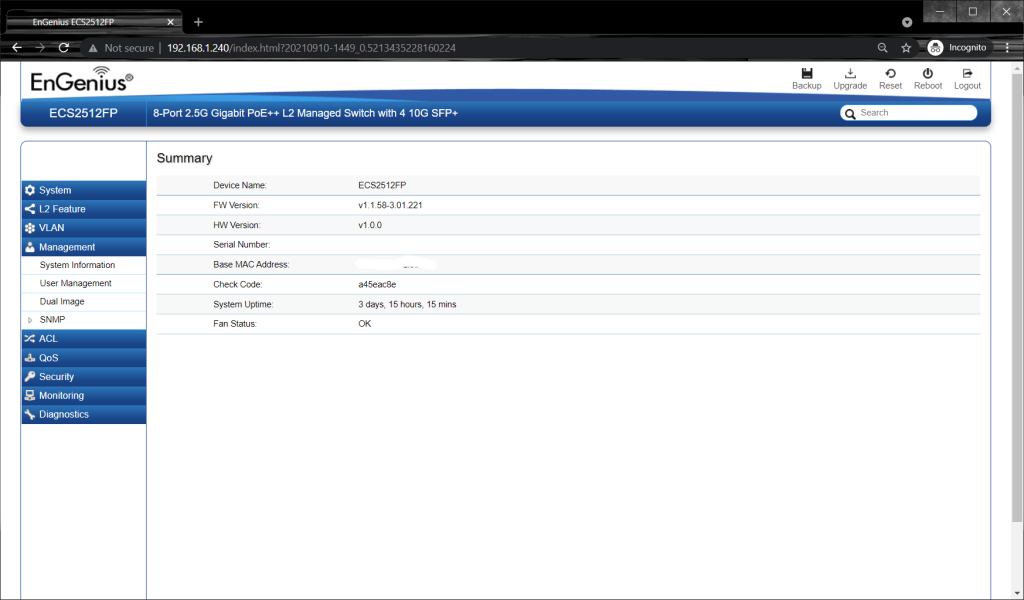Viewport: 1024px width, 600px height.
Task: Bookmark page with the star icon
Action: click(x=906, y=48)
